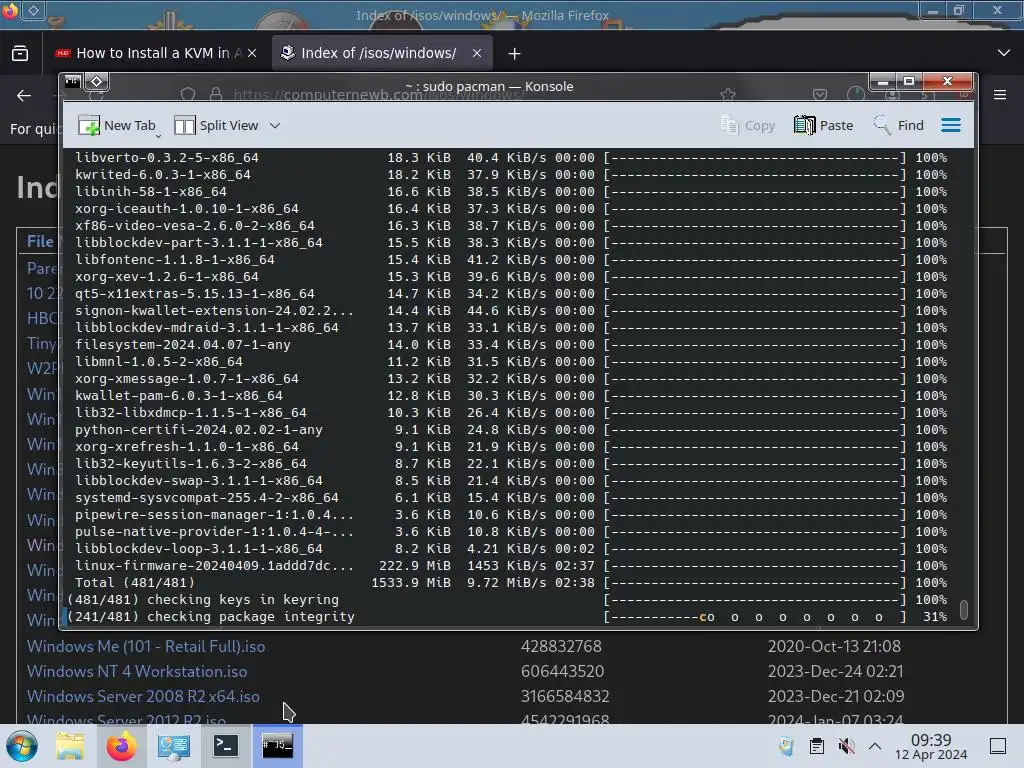This screenshot has width=1024, height=768.
Task: Click the file size 428832768
Action: pos(561,647)
